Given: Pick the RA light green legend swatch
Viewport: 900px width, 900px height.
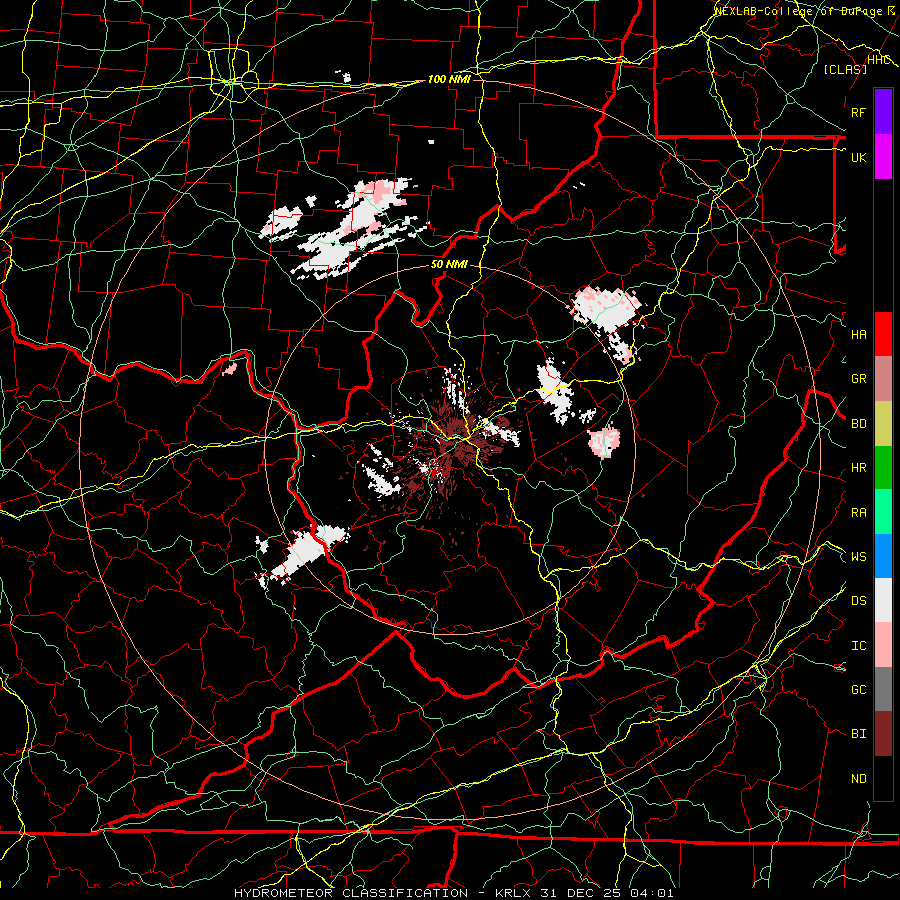Looking at the screenshot, I should 883,512.
